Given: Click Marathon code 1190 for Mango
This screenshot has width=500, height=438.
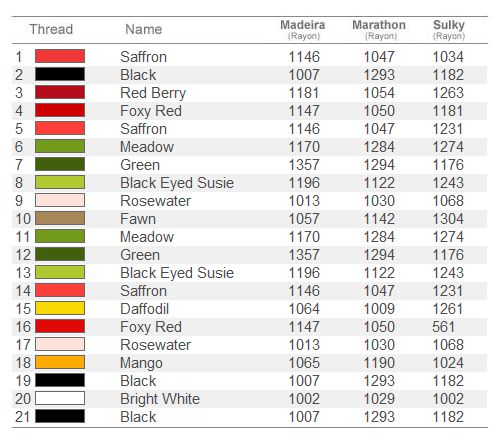Looking at the screenshot, I should click(x=379, y=363).
